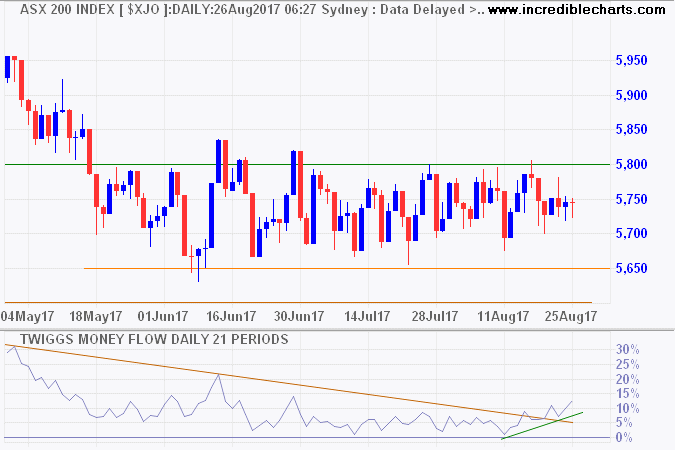Screen dimensions: 675x450
Task: Select the 5,900 price axis label
Action: (x=632, y=95)
